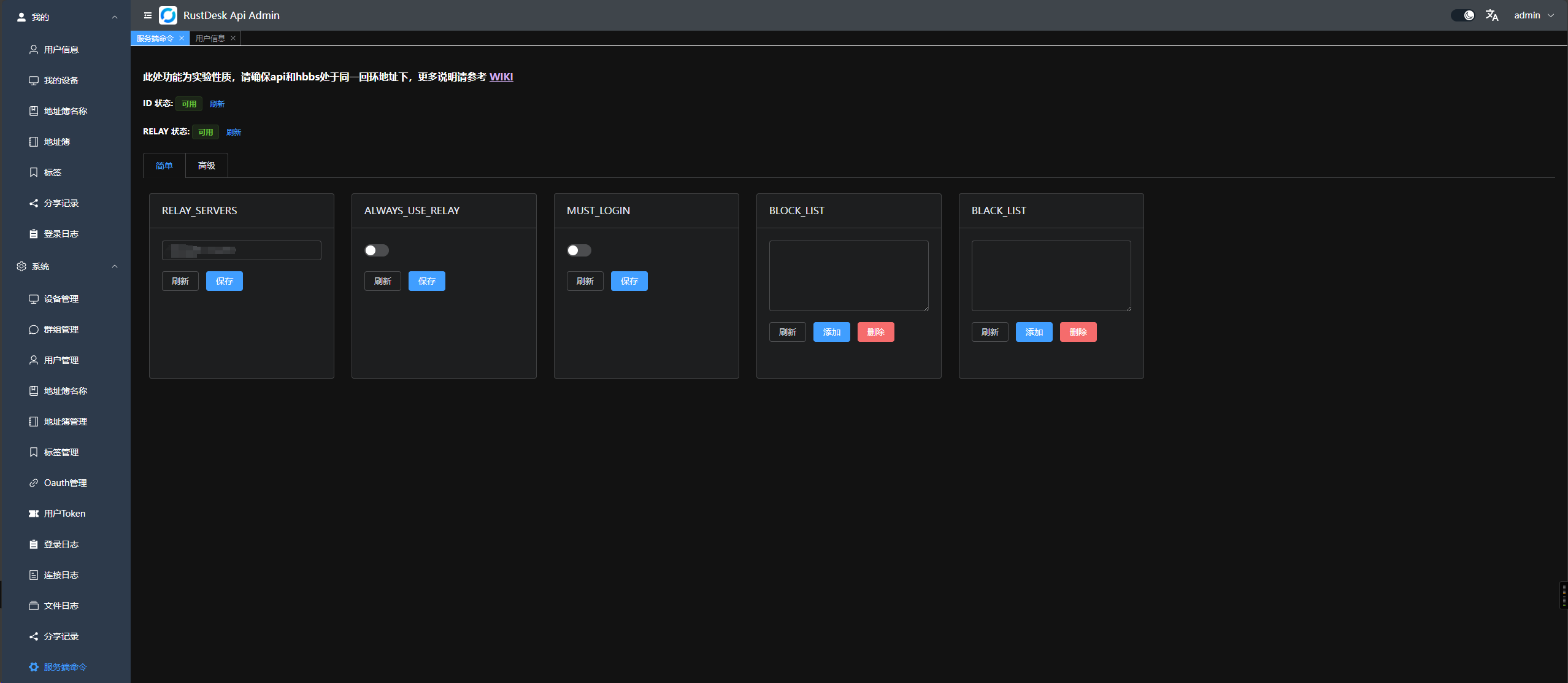
Task: Select Oauth管理 in the sidebar
Action: [65, 482]
